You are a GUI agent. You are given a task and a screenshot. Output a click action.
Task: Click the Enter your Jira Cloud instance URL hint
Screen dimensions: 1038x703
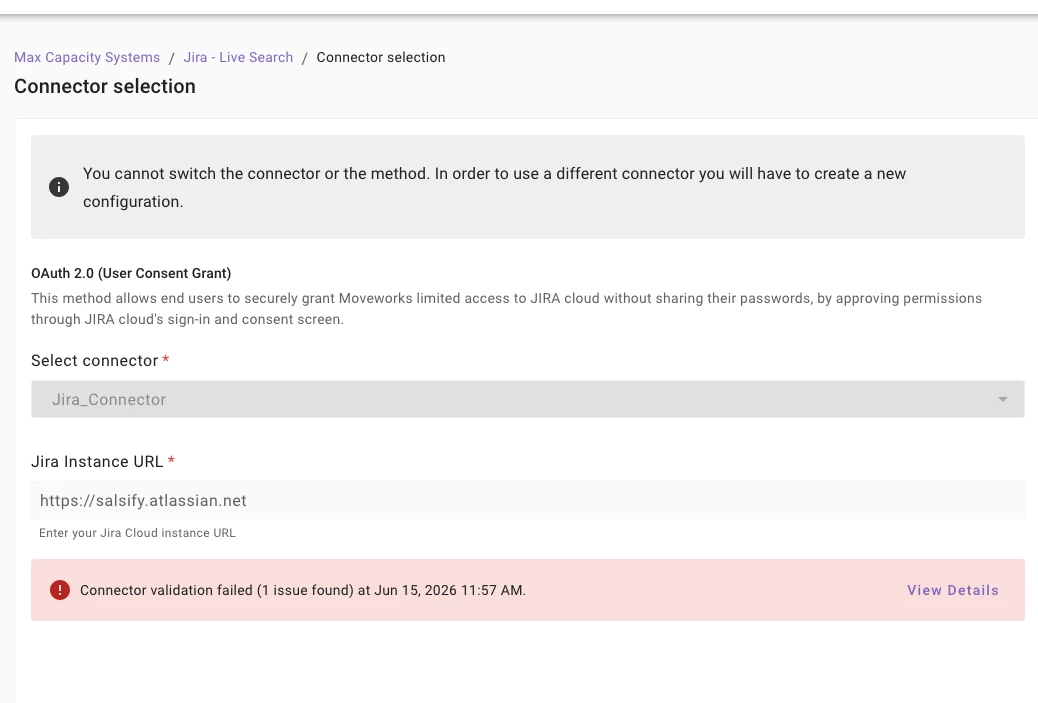137,533
